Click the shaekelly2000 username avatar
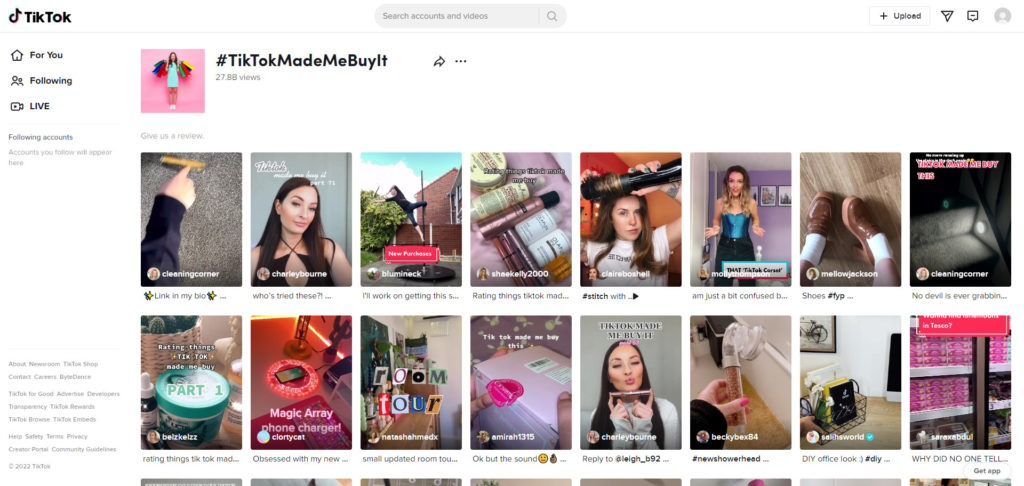 483,274
